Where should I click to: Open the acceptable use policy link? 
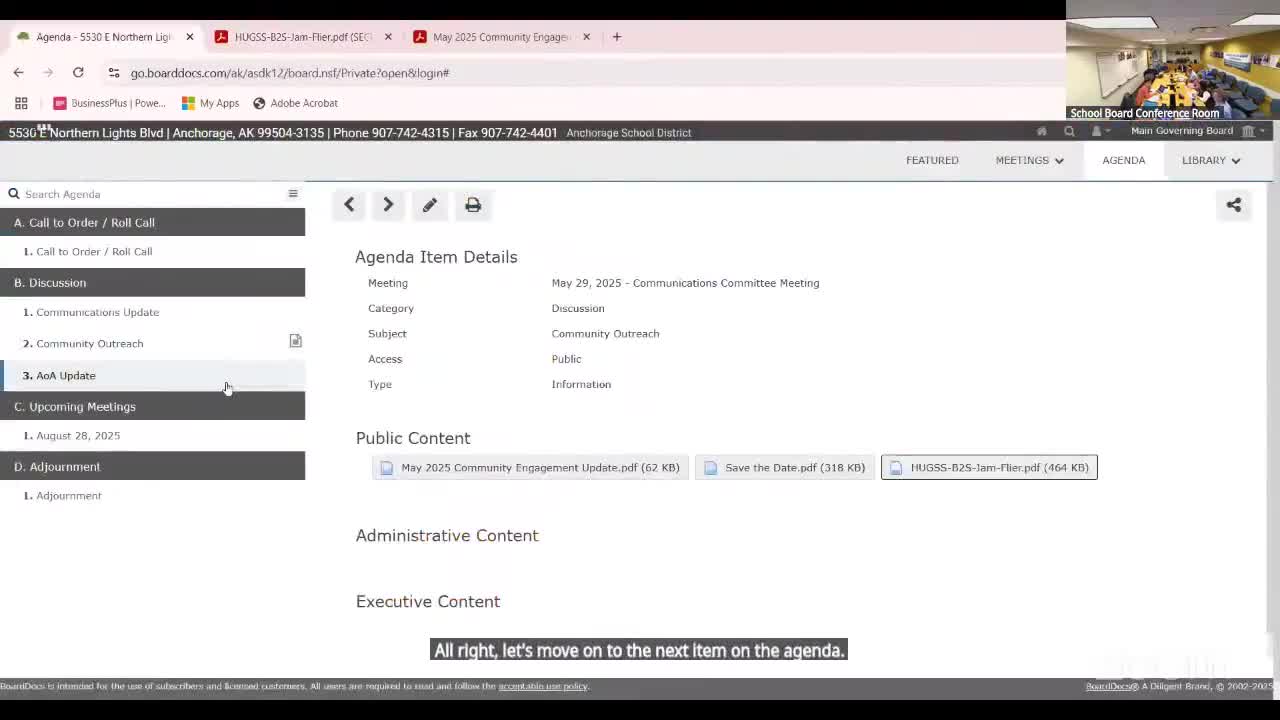click(x=543, y=686)
